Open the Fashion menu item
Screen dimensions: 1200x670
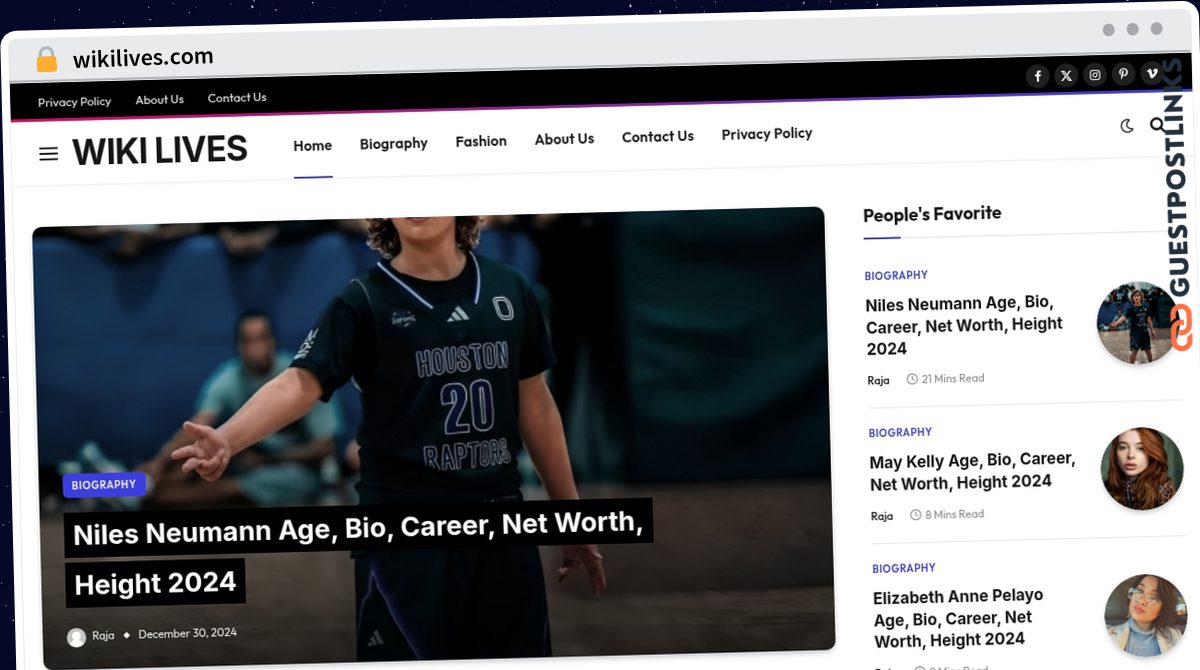481,142
